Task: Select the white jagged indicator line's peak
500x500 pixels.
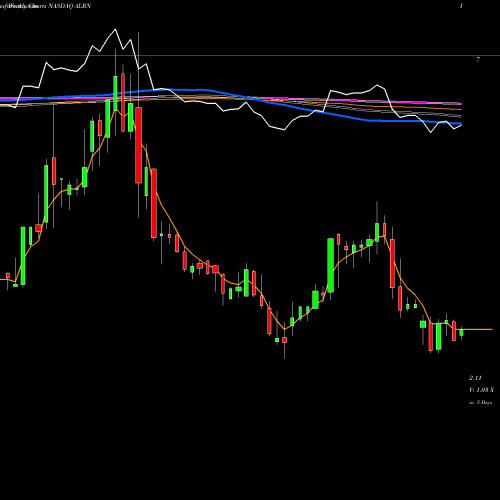Action: click(115, 30)
